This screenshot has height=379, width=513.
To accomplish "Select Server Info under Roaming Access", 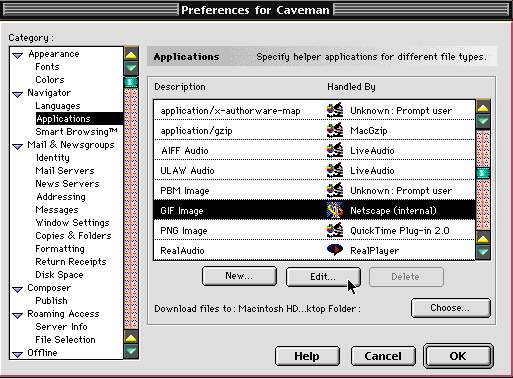I will 61,327.
